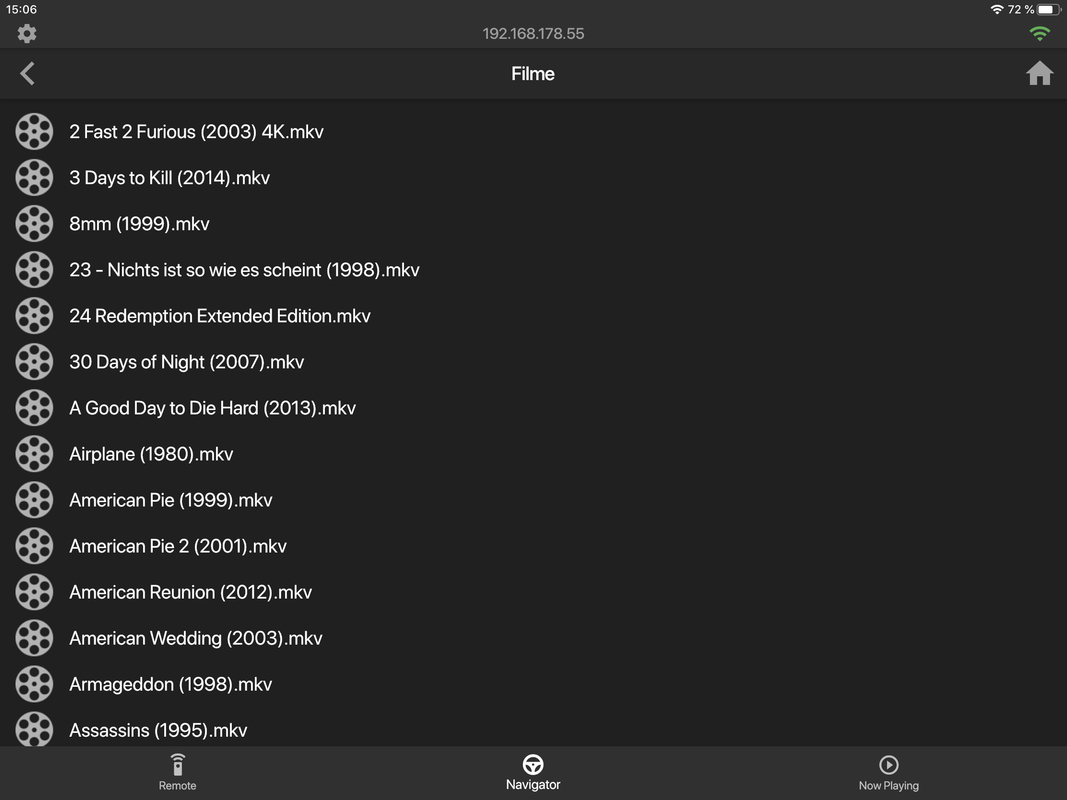Screen dimensions: 1067x800
Task: Tap the film reel icon for American Reunion
Action: click(34, 592)
